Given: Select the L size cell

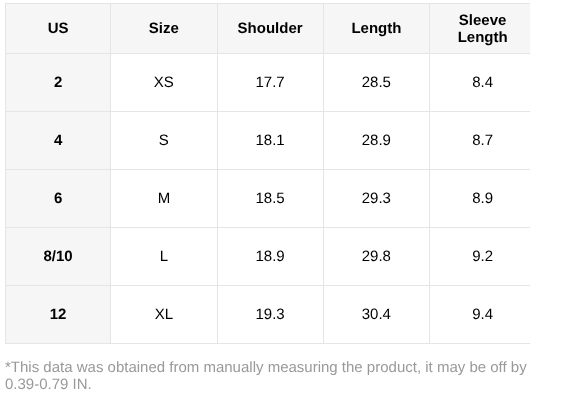Looking at the screenshot, I should click(164, 257).
